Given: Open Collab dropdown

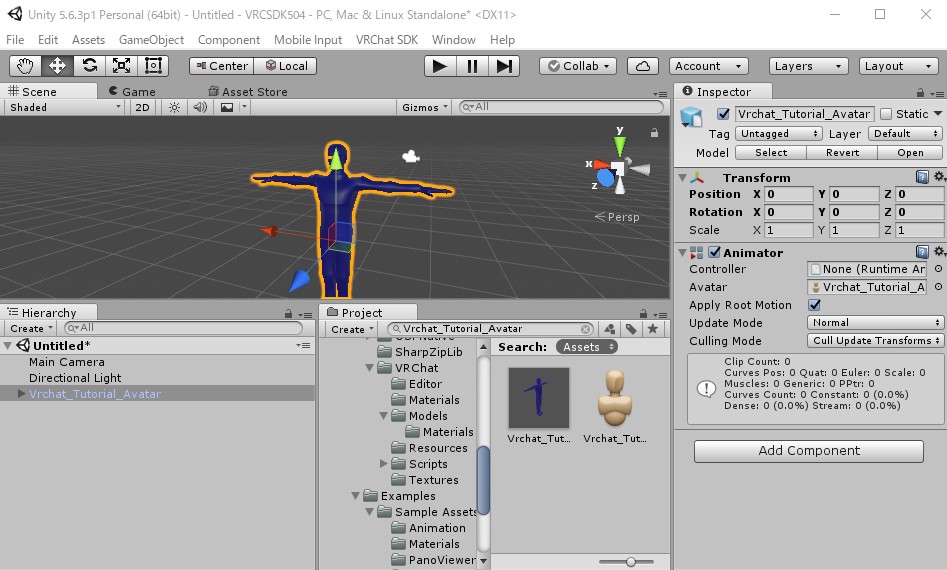Looking at the screenshot, I should point(577,66).
